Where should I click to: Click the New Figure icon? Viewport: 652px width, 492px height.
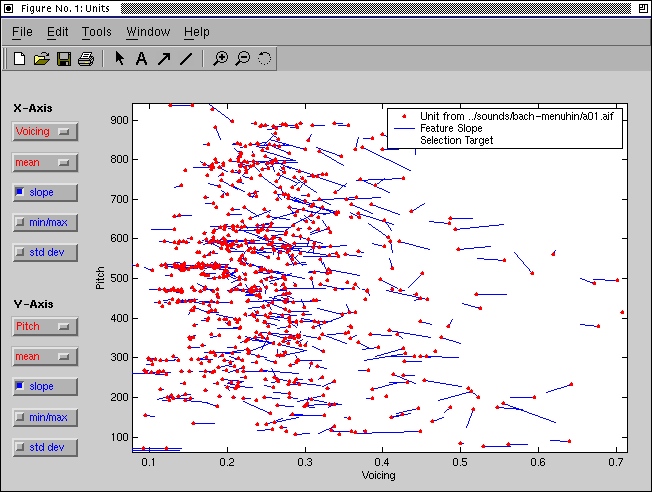point(19,59)
